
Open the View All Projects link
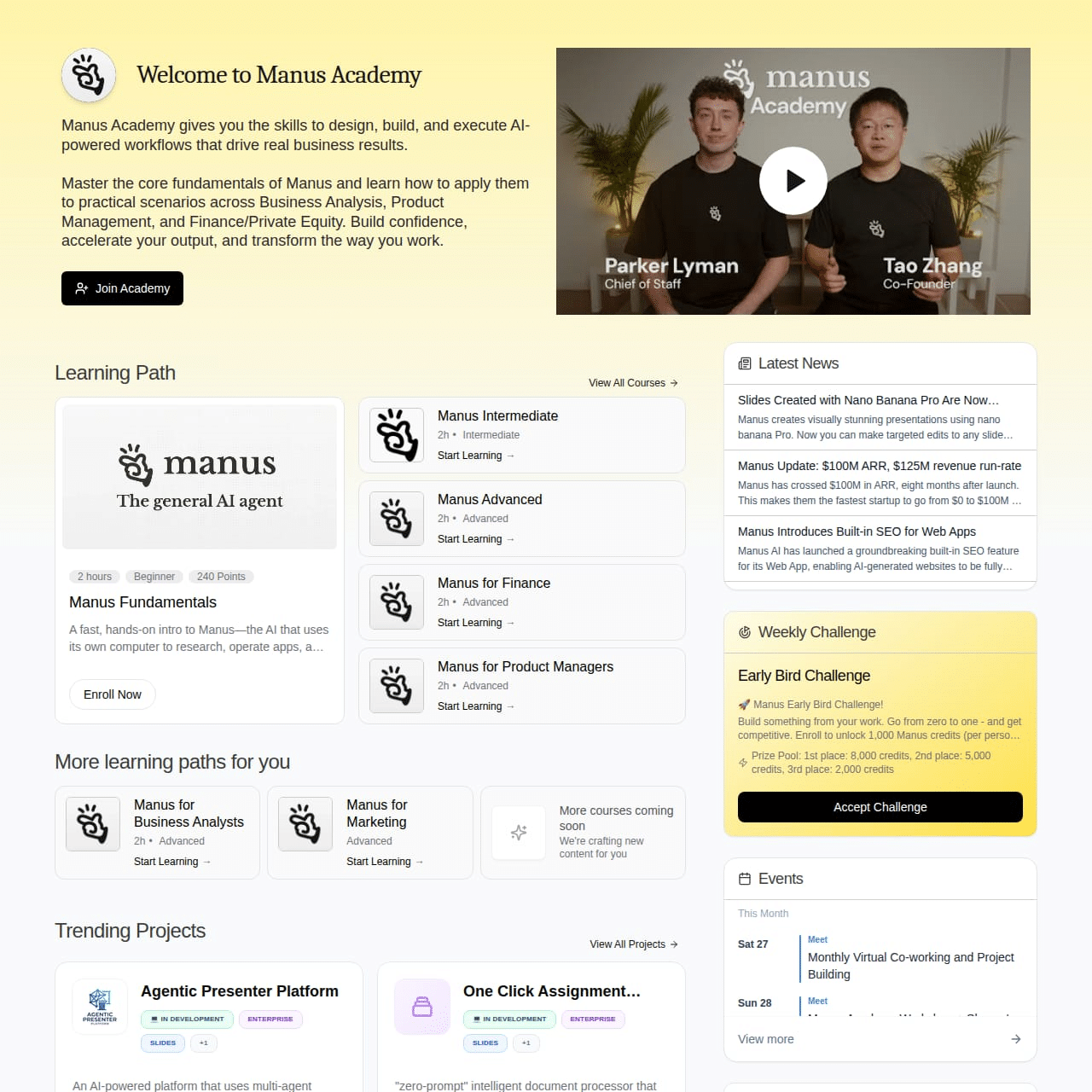coord(634,944)
